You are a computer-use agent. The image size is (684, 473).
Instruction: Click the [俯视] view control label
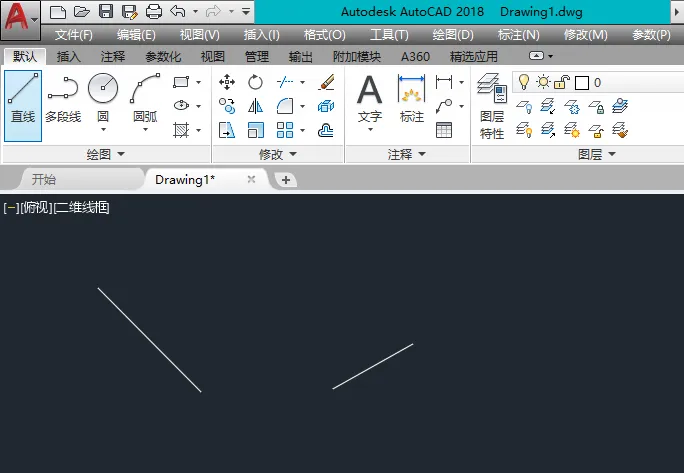tap(37, 207)
